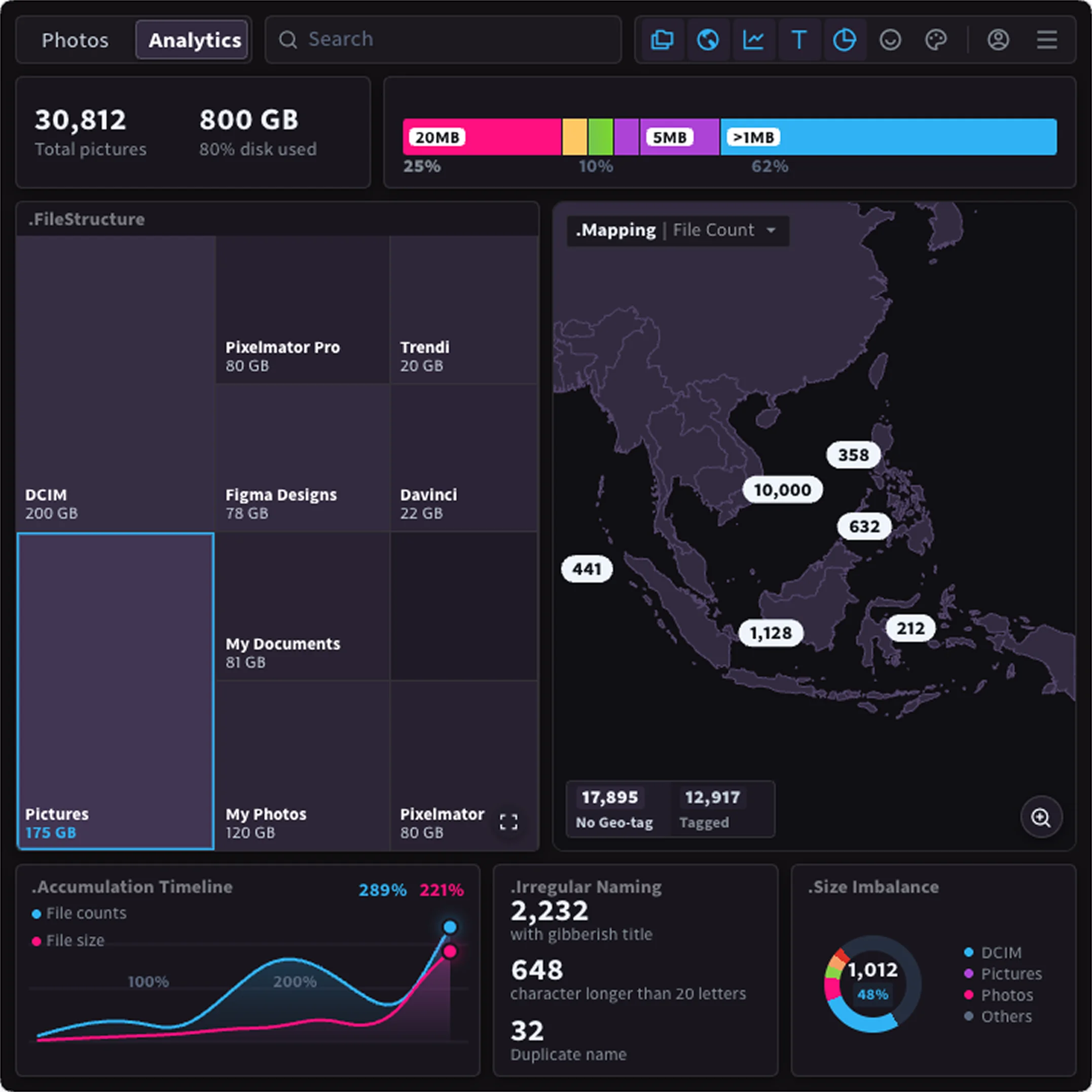
Task: Select the My Photos 120 GB tile
Action: 303,766
